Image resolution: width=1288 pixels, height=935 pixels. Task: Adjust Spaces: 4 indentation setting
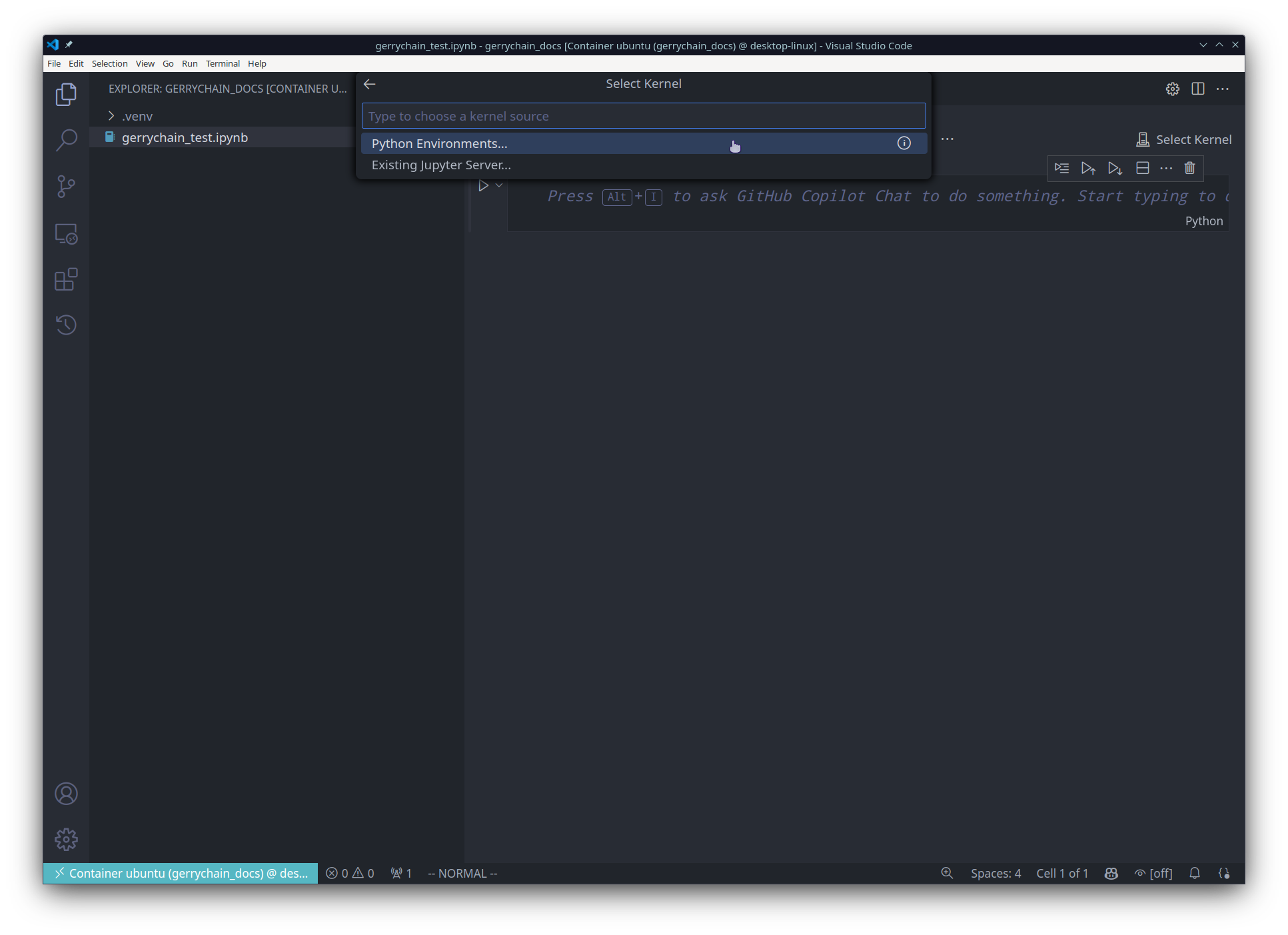click(x=995, y=873)
